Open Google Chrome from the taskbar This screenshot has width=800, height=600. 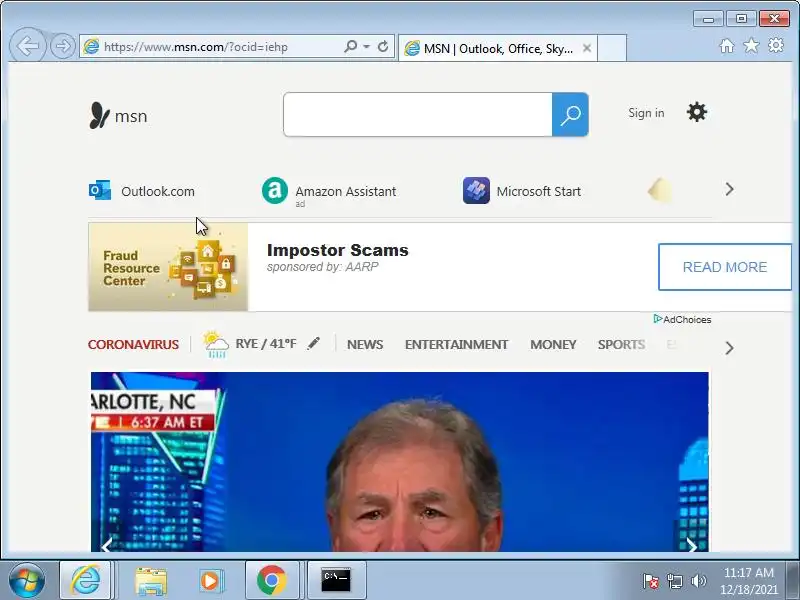(x=271, y=580)
